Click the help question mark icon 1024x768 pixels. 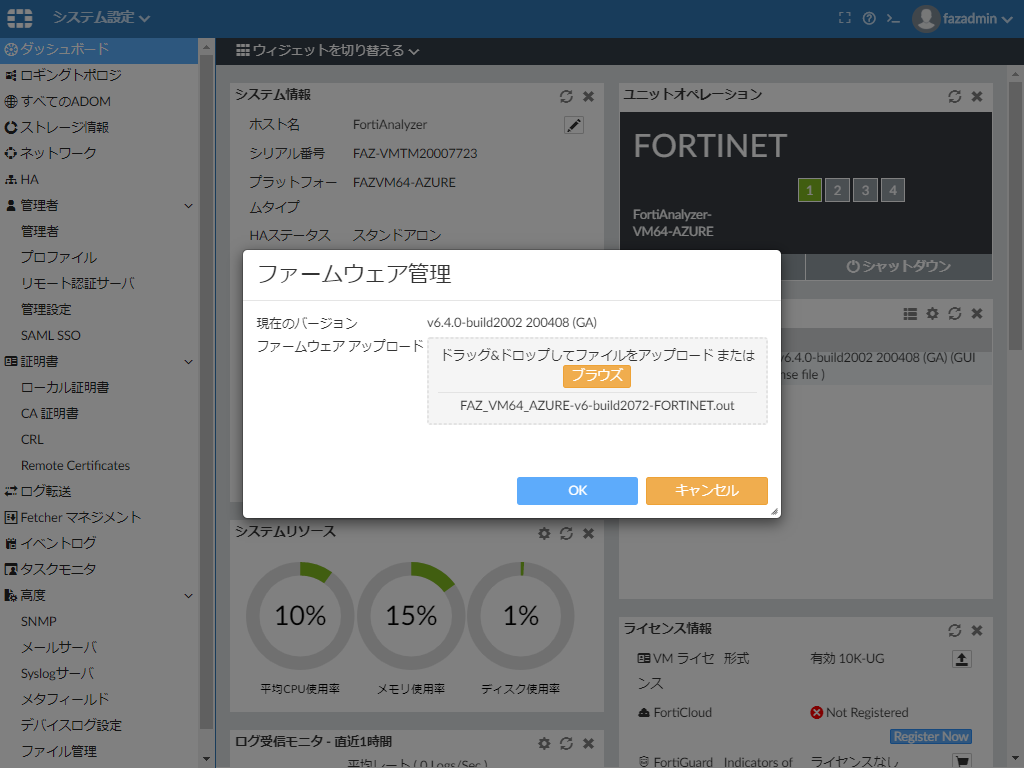tap(869, 18)
